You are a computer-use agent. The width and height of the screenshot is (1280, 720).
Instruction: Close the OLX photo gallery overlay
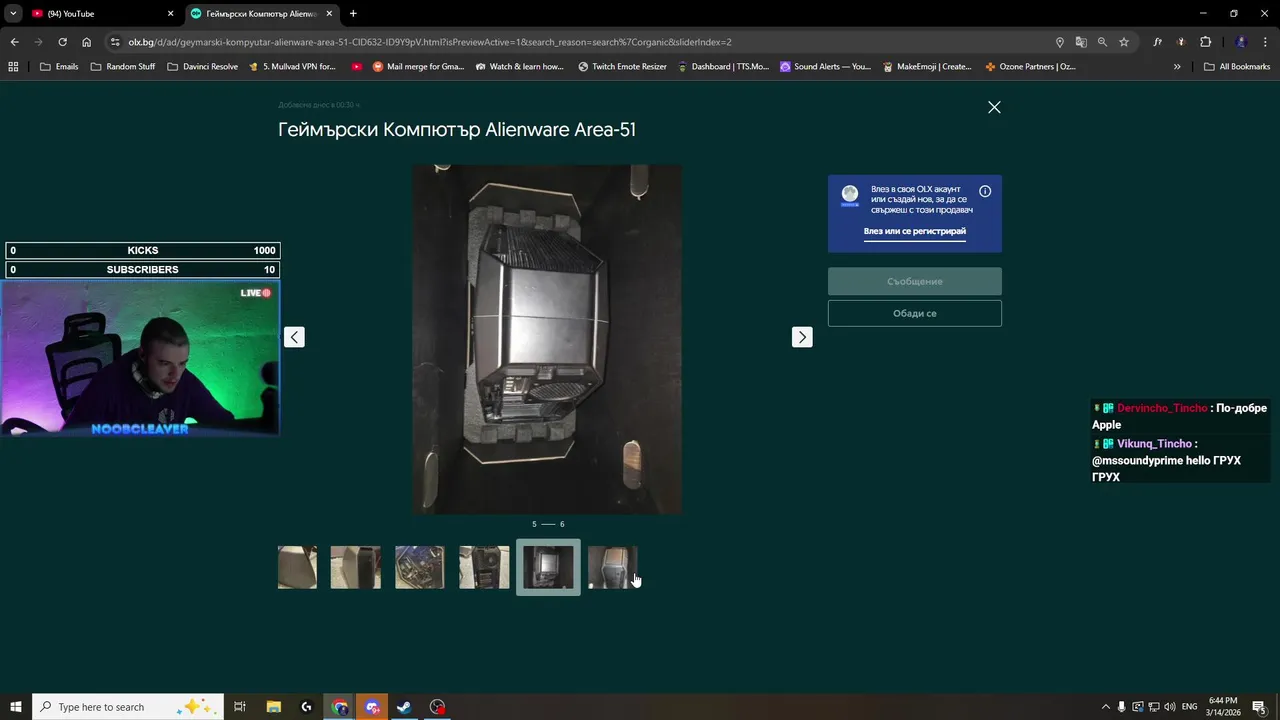(x=994, y=107)
